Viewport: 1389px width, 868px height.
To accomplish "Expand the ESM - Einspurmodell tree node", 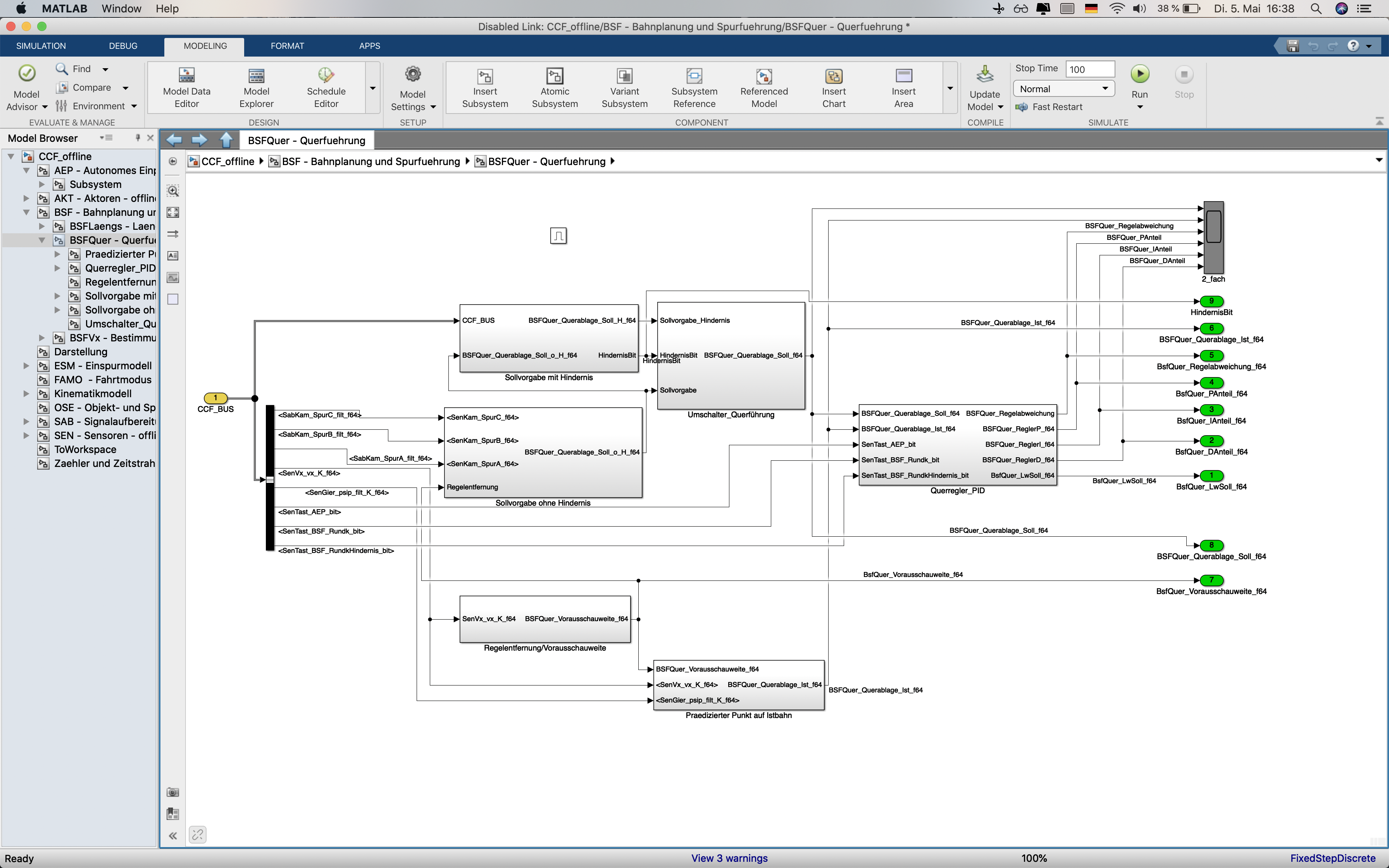I will tap(26, 366).
